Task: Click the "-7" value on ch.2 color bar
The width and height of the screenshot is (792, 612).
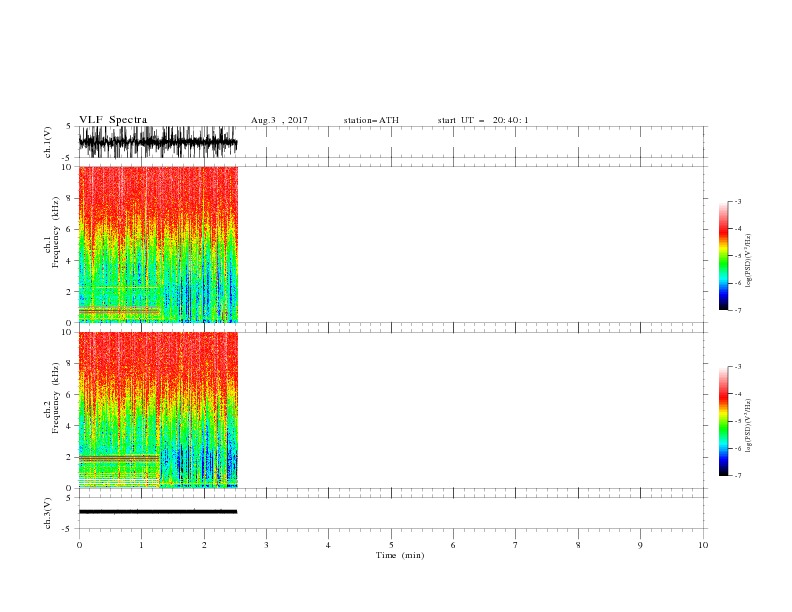Action: pos(738,476)
